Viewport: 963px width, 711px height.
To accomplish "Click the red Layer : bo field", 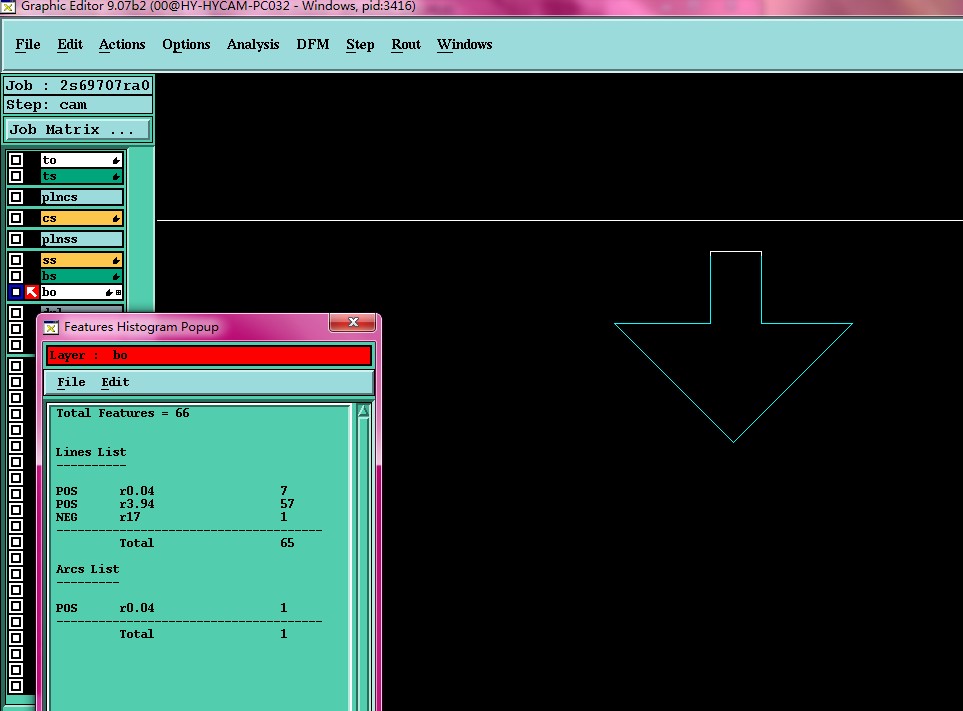I will pos(209,355).
